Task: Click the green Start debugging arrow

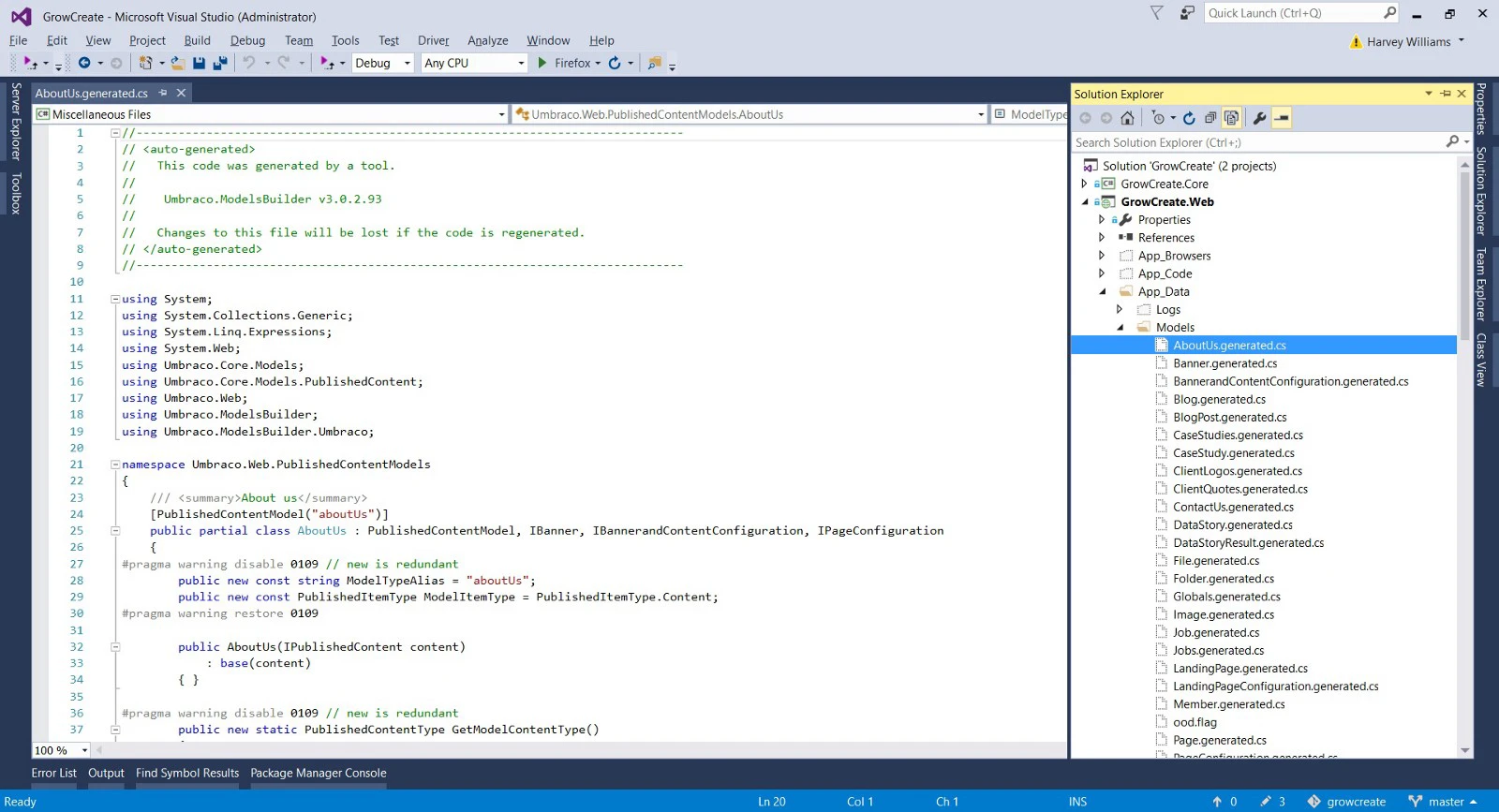Action: pos(542,63)
